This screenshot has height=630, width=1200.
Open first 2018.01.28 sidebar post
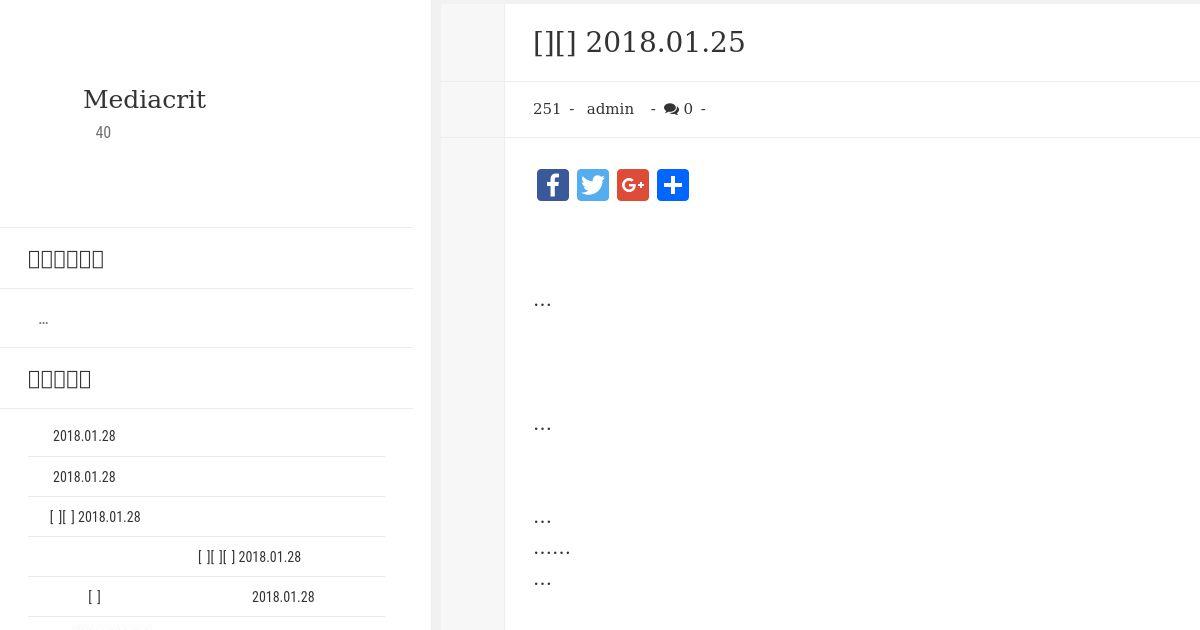[x=84, y=436]
